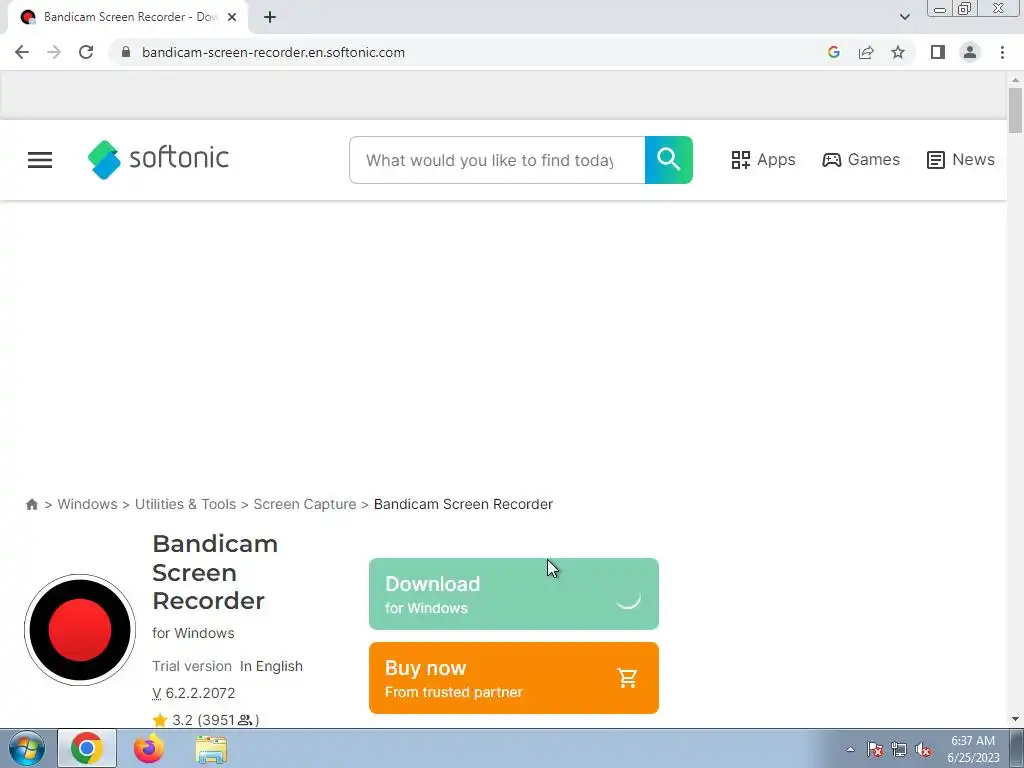Screen dimensions: 1024x768
Task: Click the breadcrumb home icon
Action: click(x=31, y=504)
